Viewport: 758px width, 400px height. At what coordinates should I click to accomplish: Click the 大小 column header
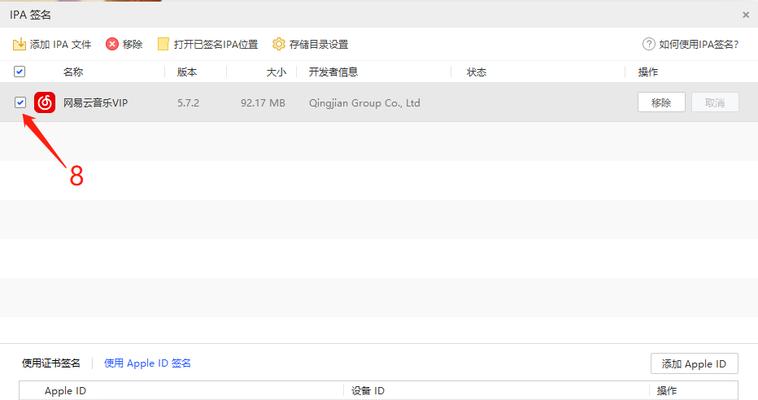pyautogui.click(x=276, y=72)
